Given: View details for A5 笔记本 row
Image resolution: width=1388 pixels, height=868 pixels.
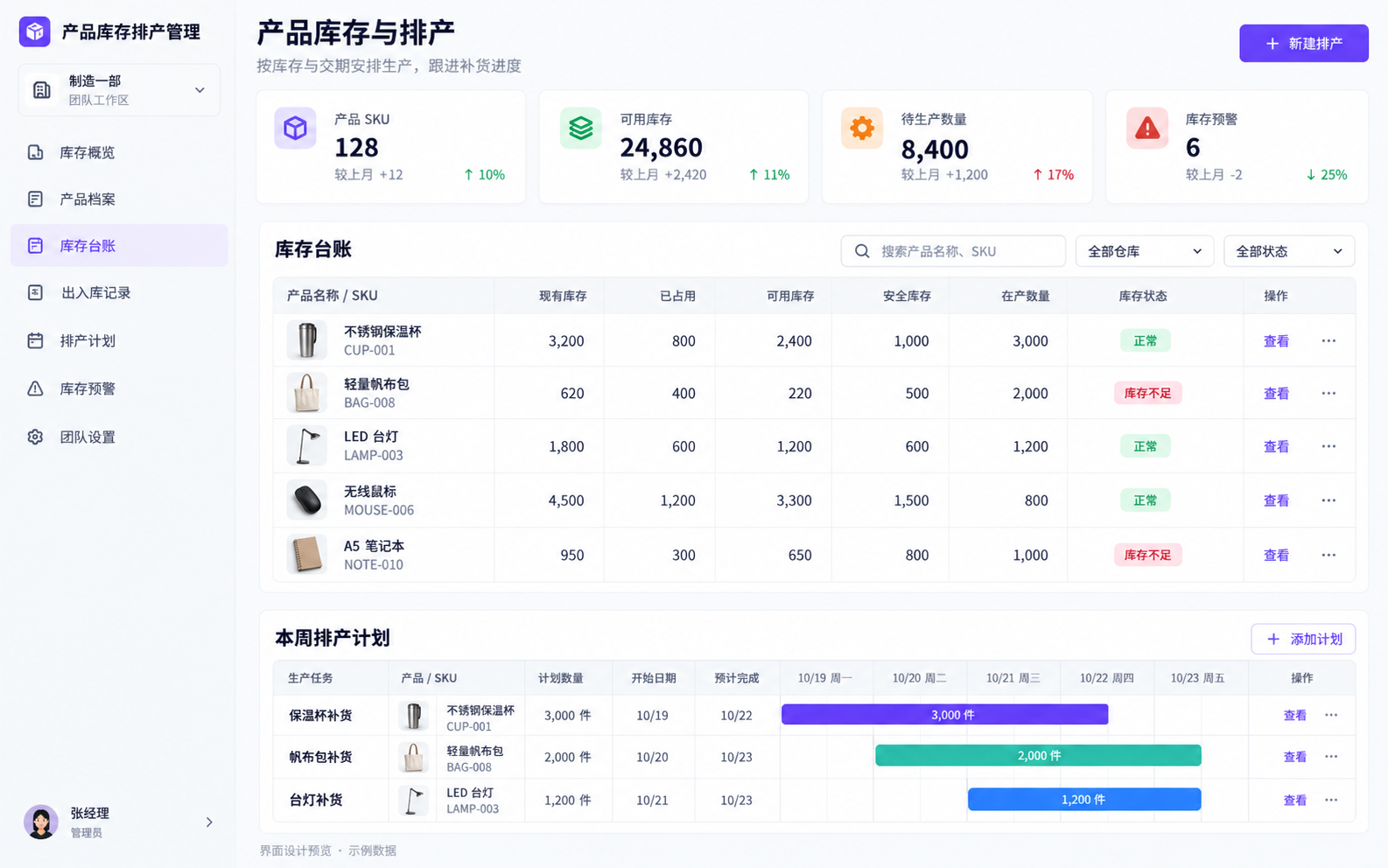Looking at the screenshot, I should tap(1276, 555).
